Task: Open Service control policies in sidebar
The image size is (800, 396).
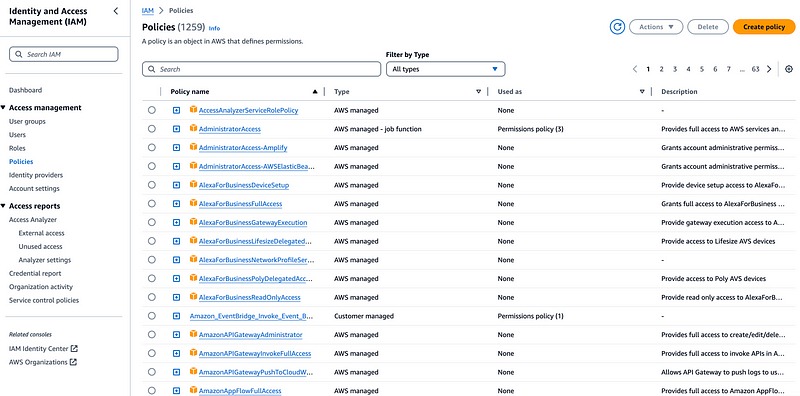Action: click(x=44, y=300)
